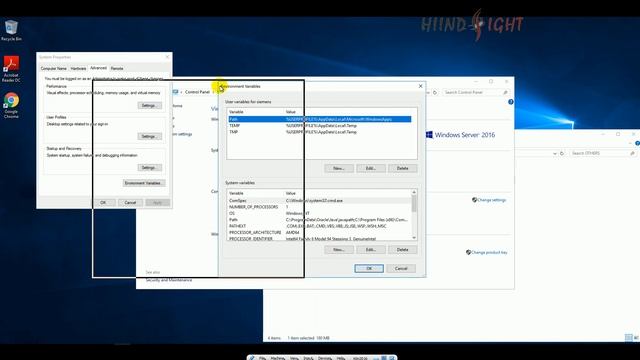Viewport: 640px width, 360px height.
Task: Click the Search Control Panel magnifier icon
Action: (x=505, y=92)
